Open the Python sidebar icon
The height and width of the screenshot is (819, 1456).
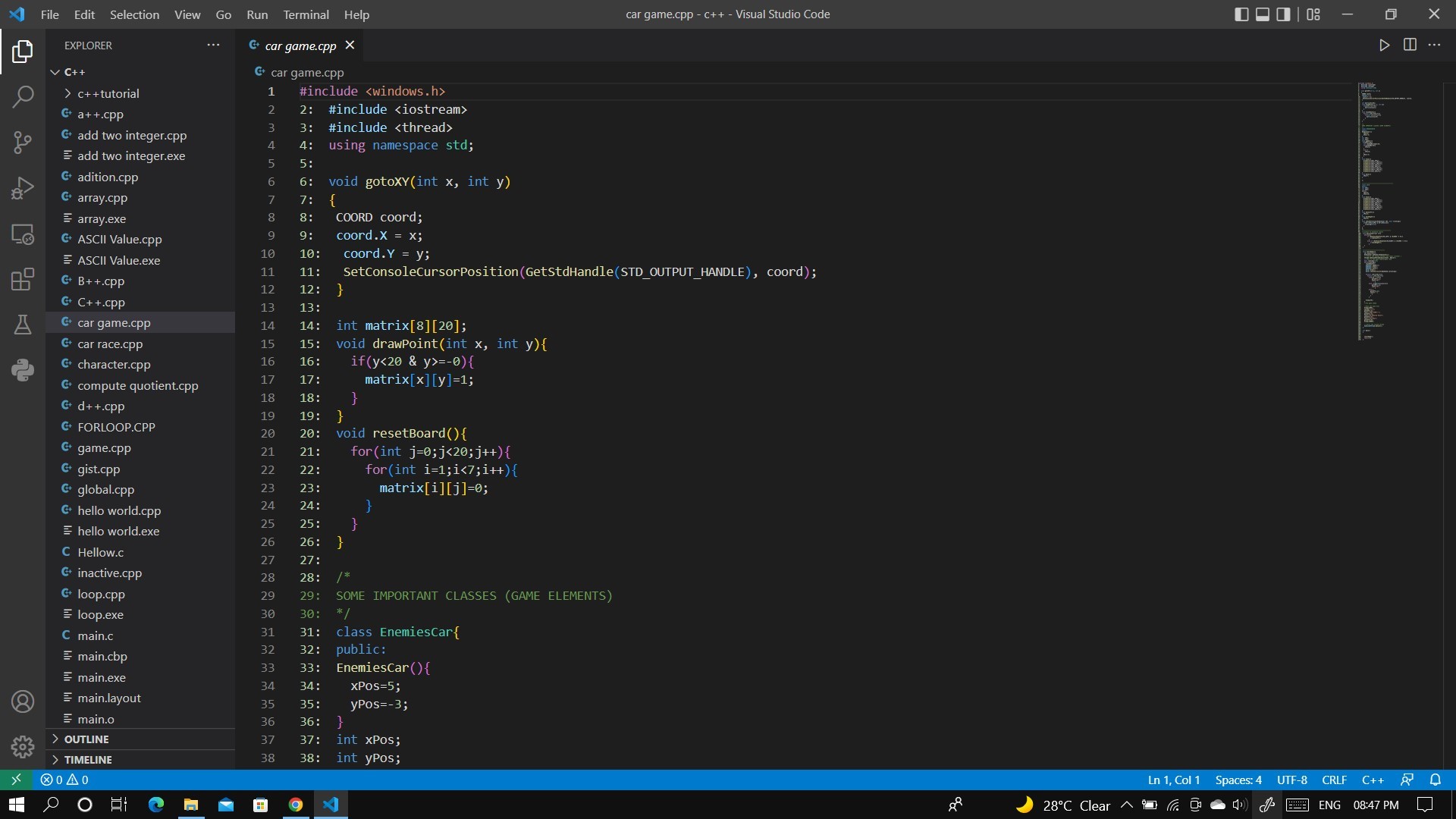[x=23, y=370]
